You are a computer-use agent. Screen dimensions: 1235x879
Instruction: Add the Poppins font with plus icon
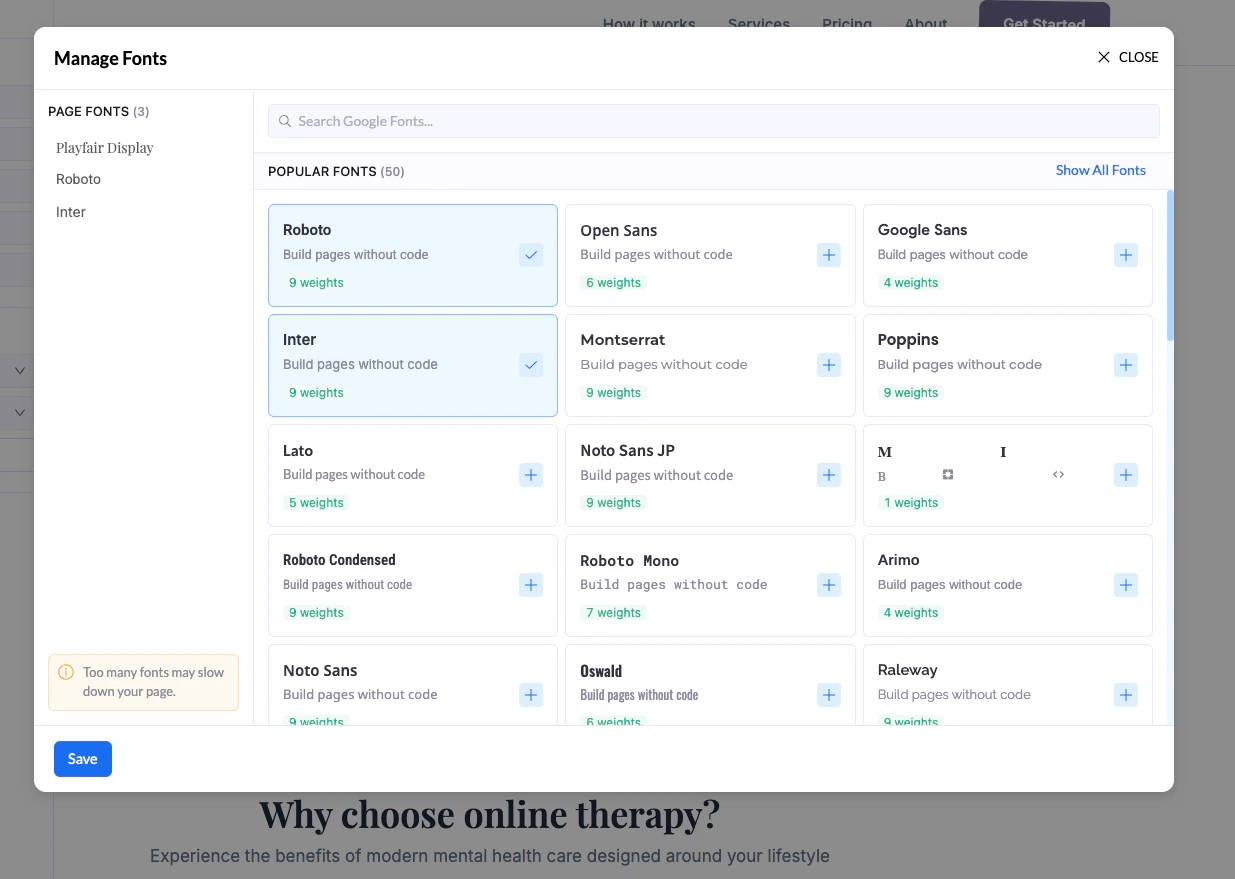coord(1126,365)
